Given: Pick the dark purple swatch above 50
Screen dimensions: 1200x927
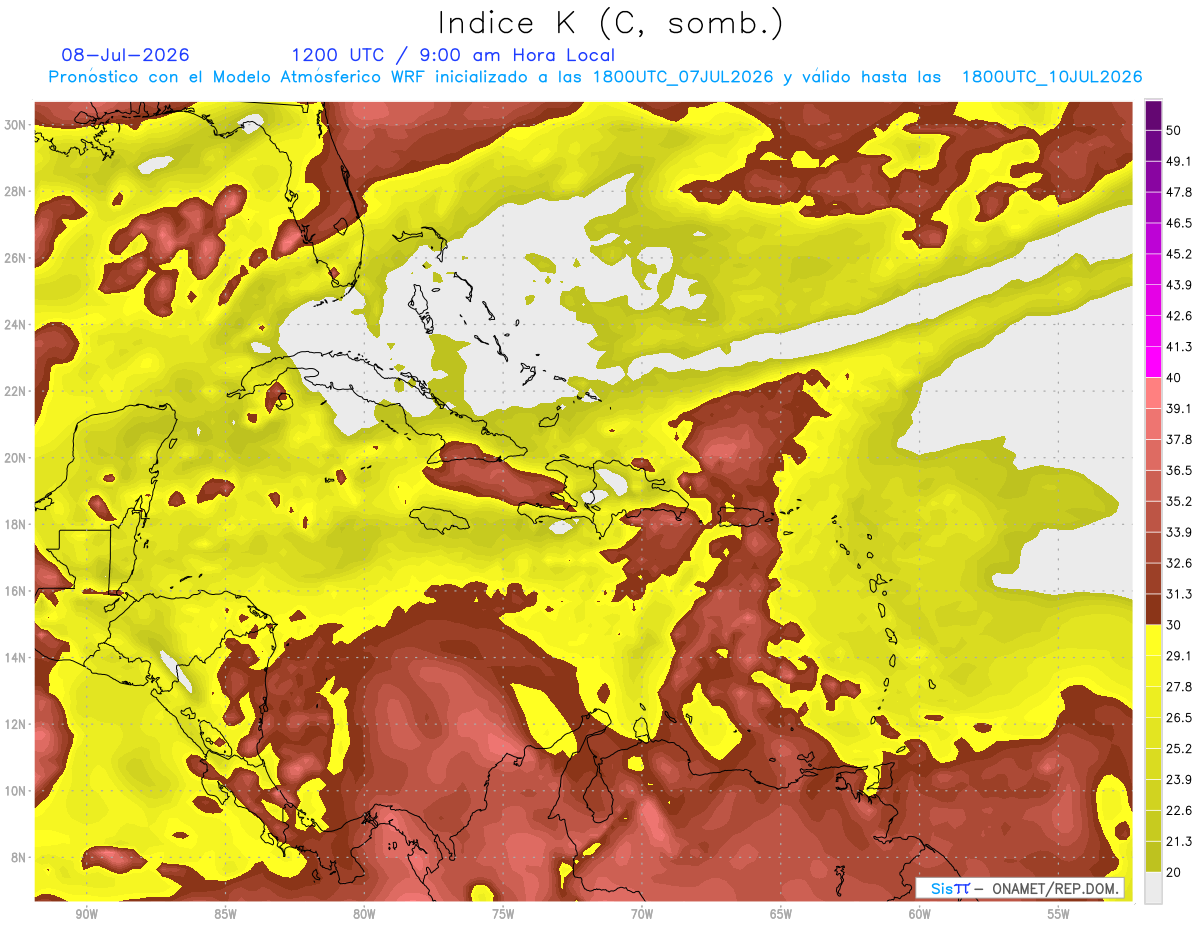Looking at the screenshot, I should click(x=1153, y=115).
